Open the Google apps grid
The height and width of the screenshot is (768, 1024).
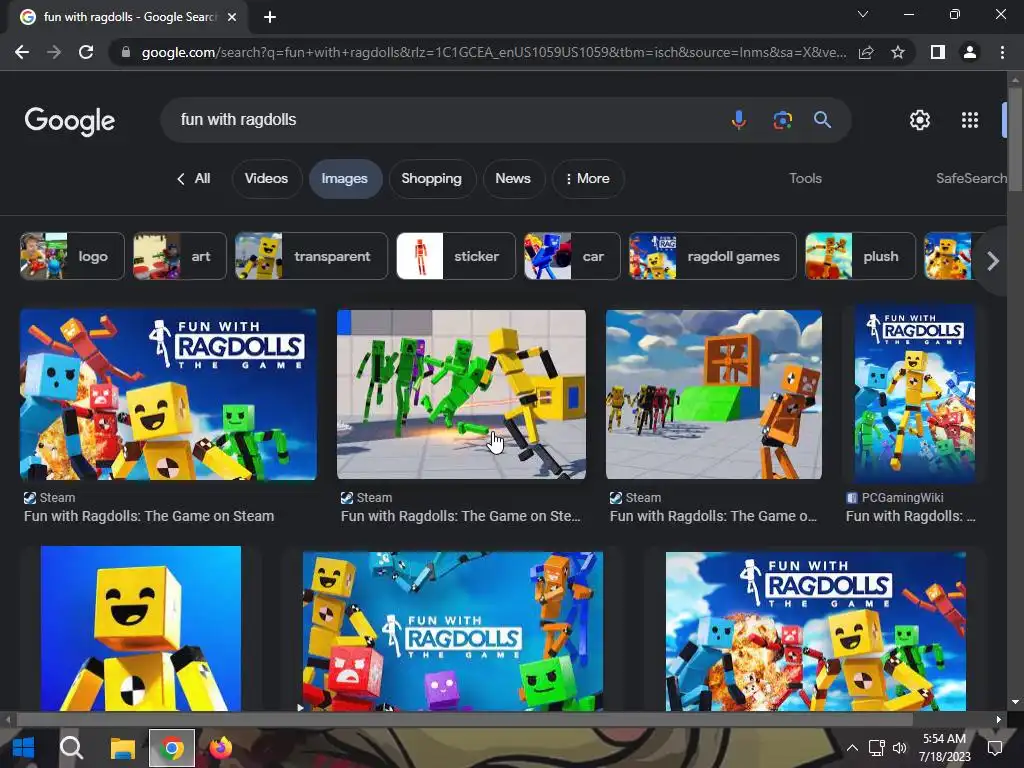pos(970,120)
